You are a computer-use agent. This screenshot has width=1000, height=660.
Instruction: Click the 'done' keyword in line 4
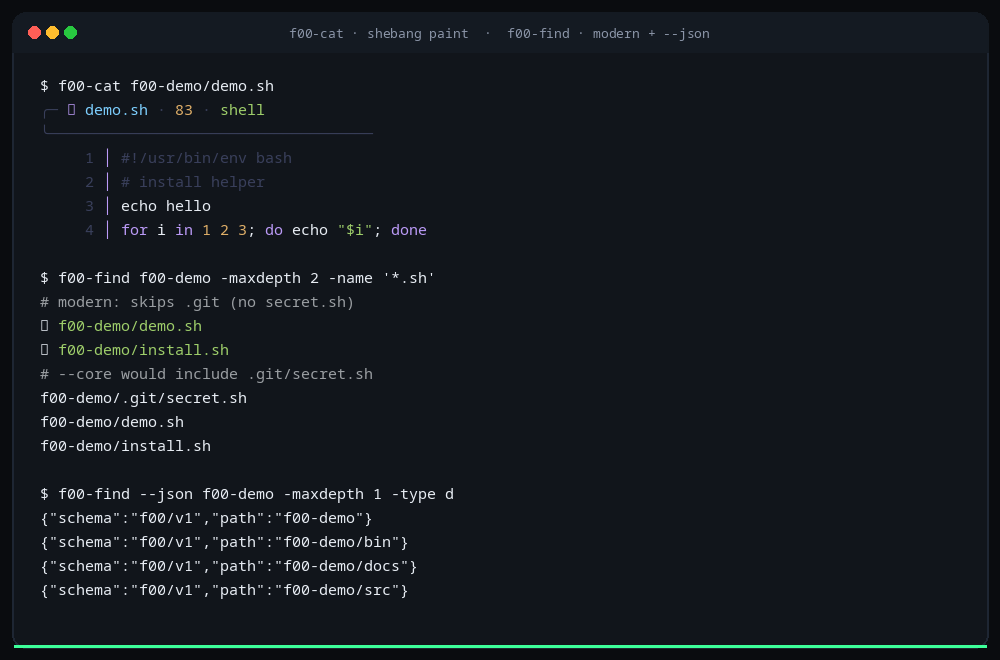[x=409, y=230]
